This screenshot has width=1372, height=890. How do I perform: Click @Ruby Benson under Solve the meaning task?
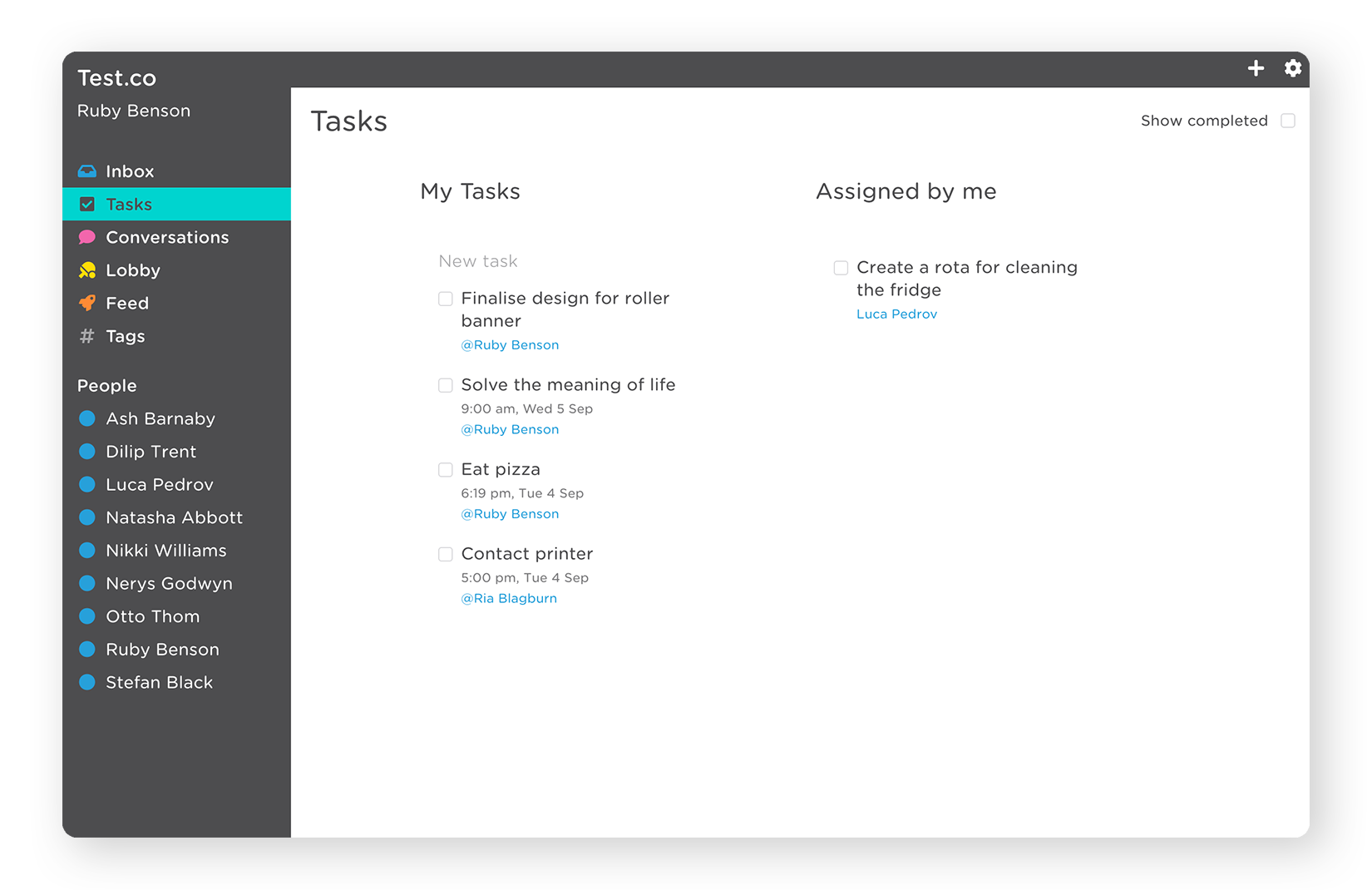510,430
